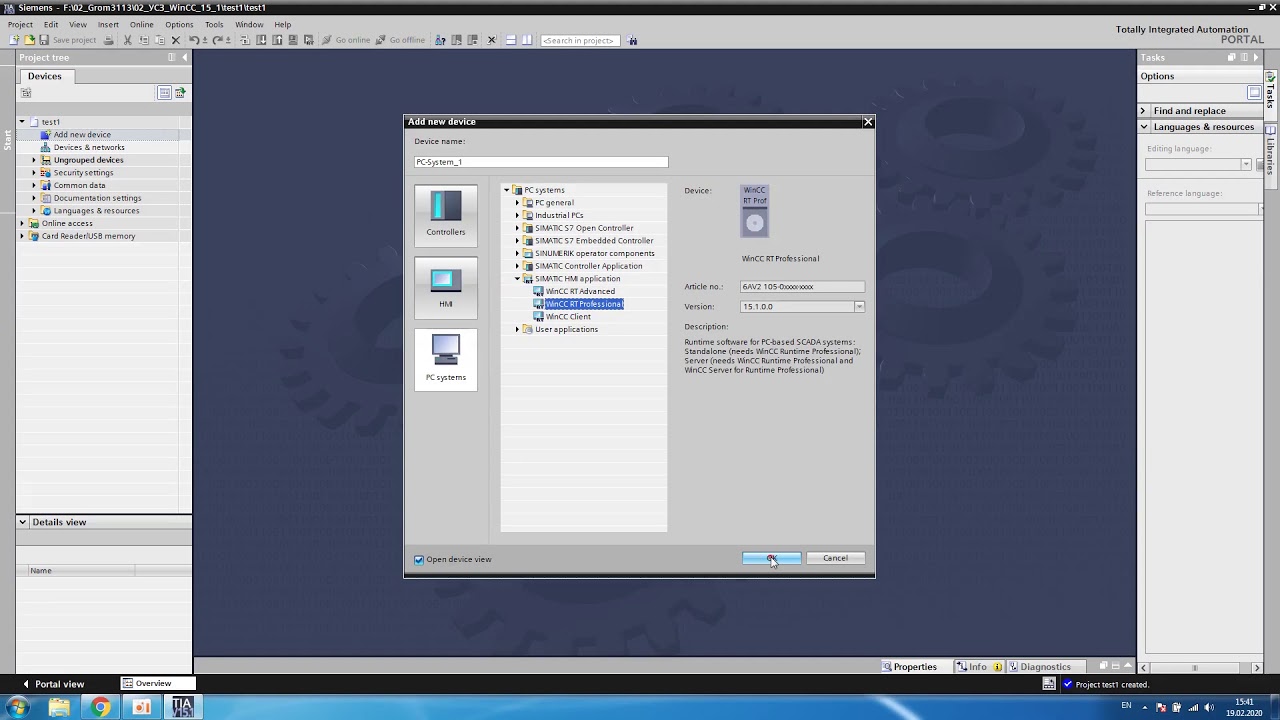Click the Save project toolbar button
This screenshot has height=720, width=1280.
tap(67, 40)
